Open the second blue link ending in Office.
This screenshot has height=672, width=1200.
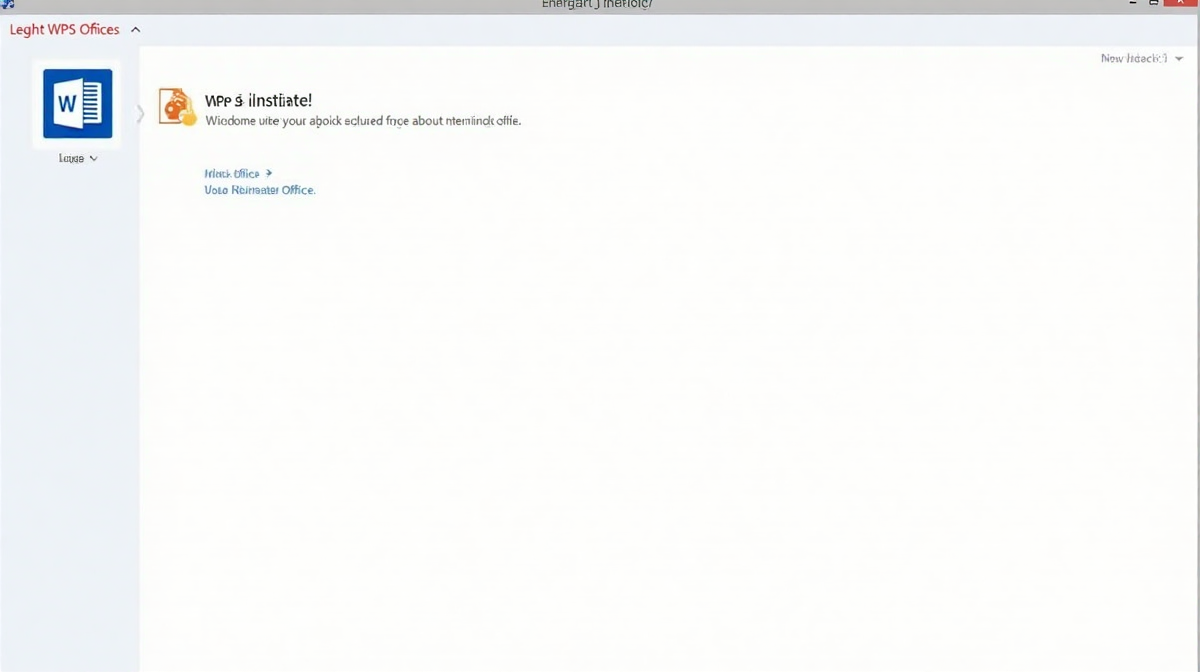[x=259, y=190]
